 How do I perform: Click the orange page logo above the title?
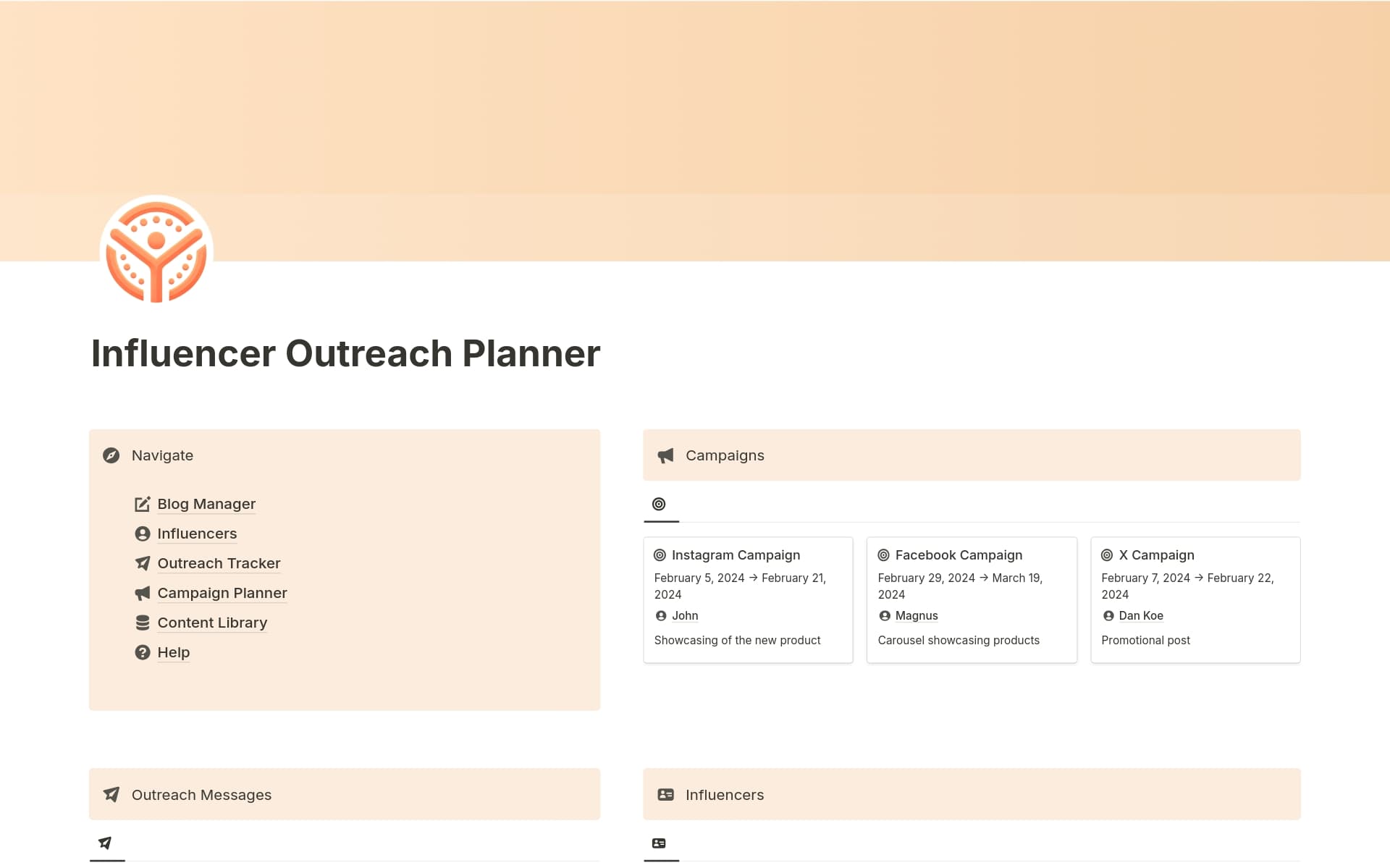[154, 250]
